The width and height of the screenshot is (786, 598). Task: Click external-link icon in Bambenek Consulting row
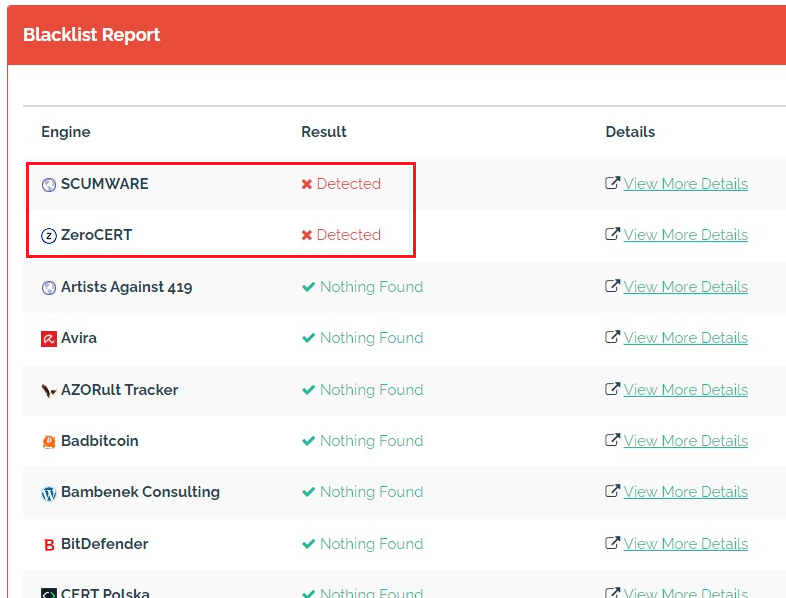[612, 491]
